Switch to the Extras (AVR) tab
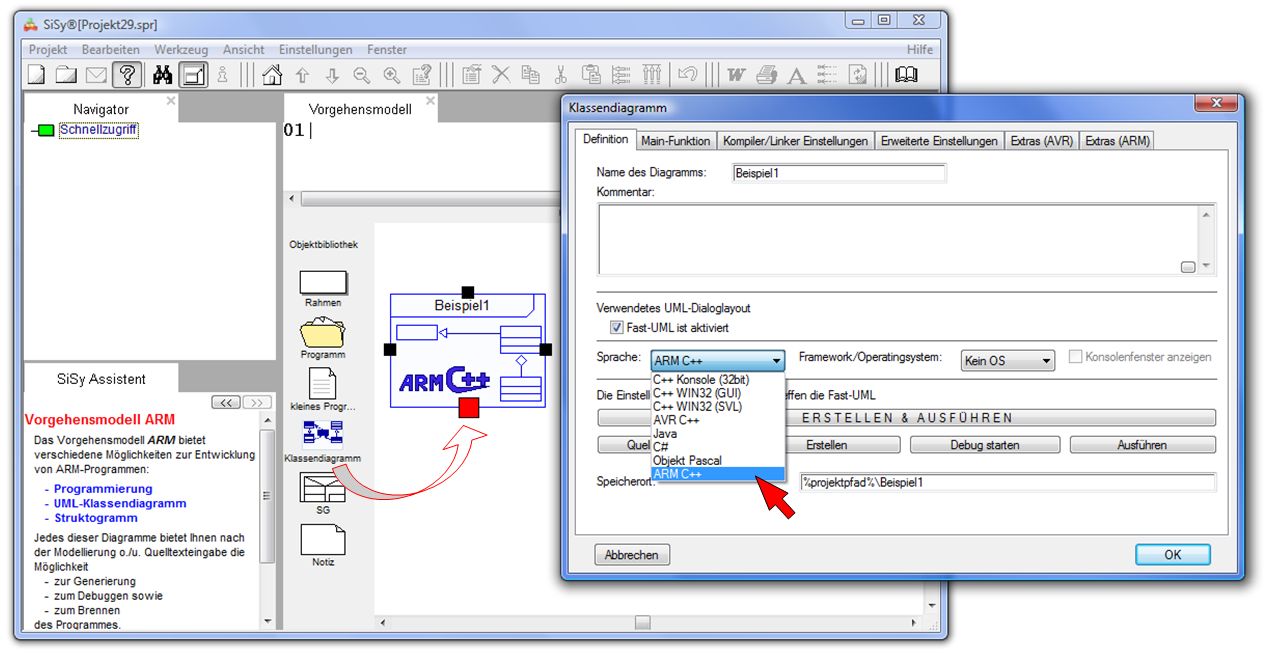Viewport: 1267px width, 655px height. tap(1041, 141)
